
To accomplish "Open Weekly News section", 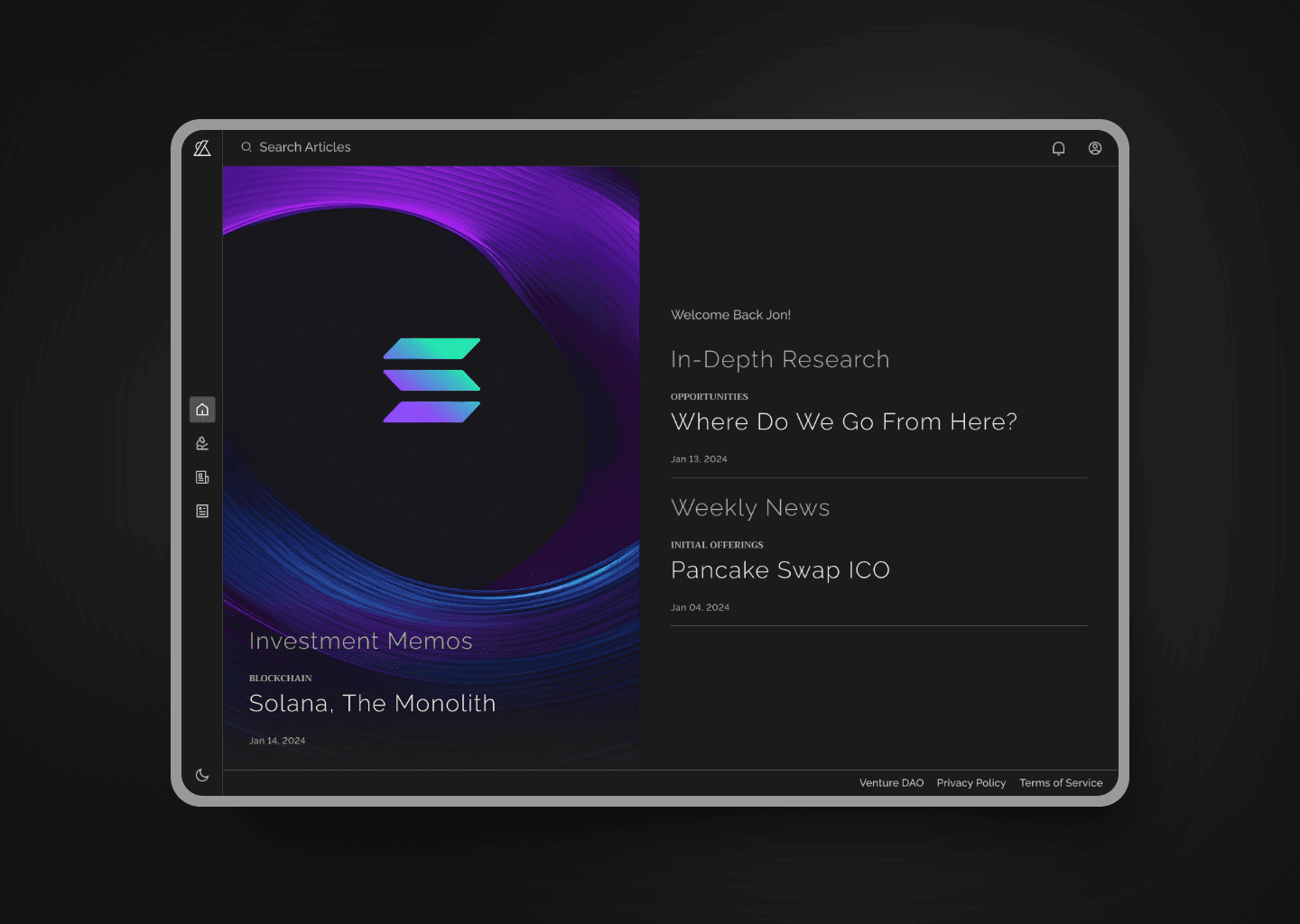I will pyautogui.click(x=750, y=508).
